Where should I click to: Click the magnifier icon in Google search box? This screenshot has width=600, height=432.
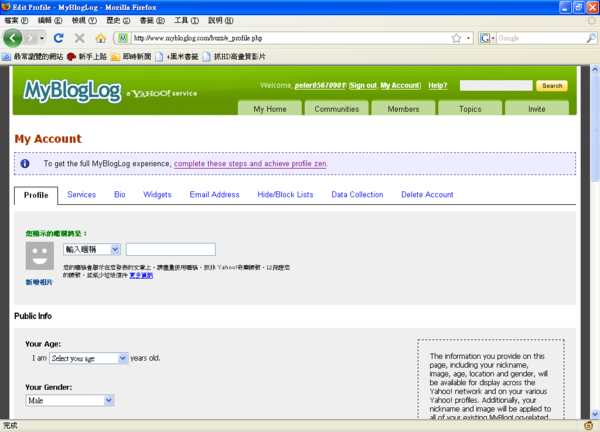tap(591, 38)
